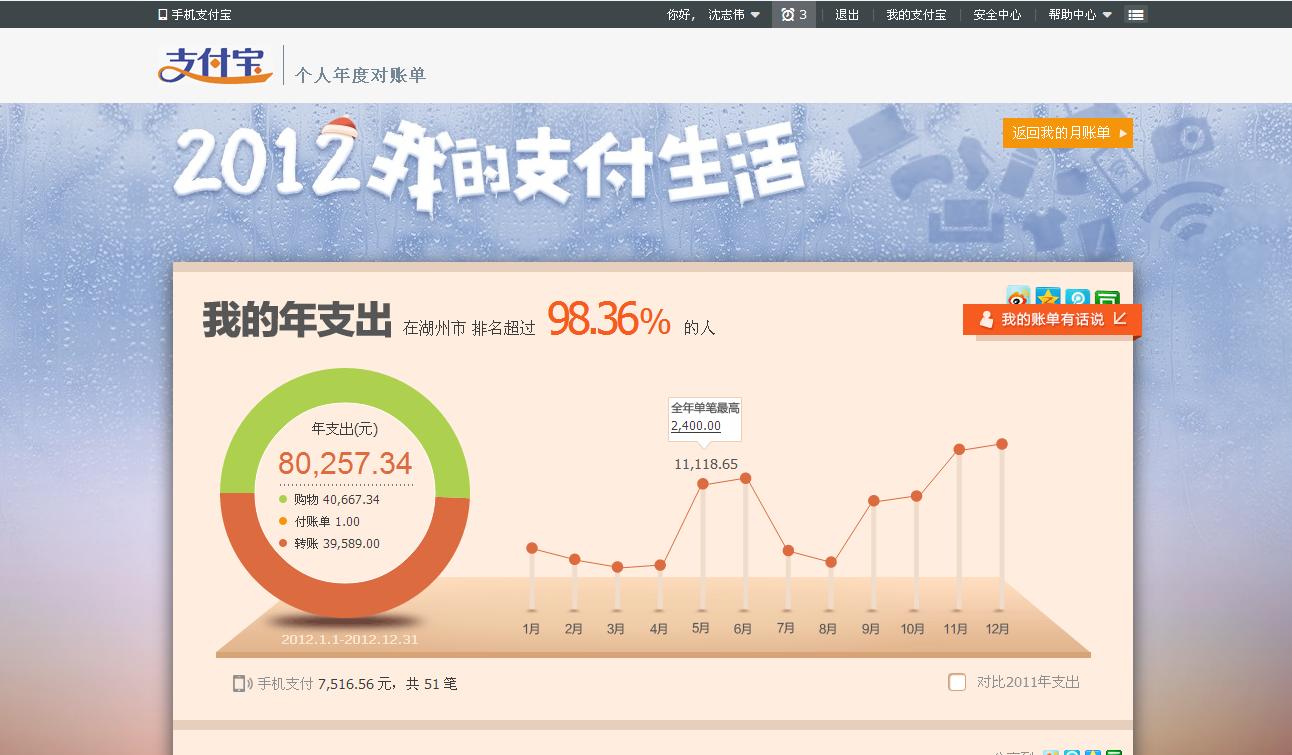The height and width of the screenshot is (755, 1292).
Task: Click the 11,118.65 chart value label
Action: pos(706,464)
